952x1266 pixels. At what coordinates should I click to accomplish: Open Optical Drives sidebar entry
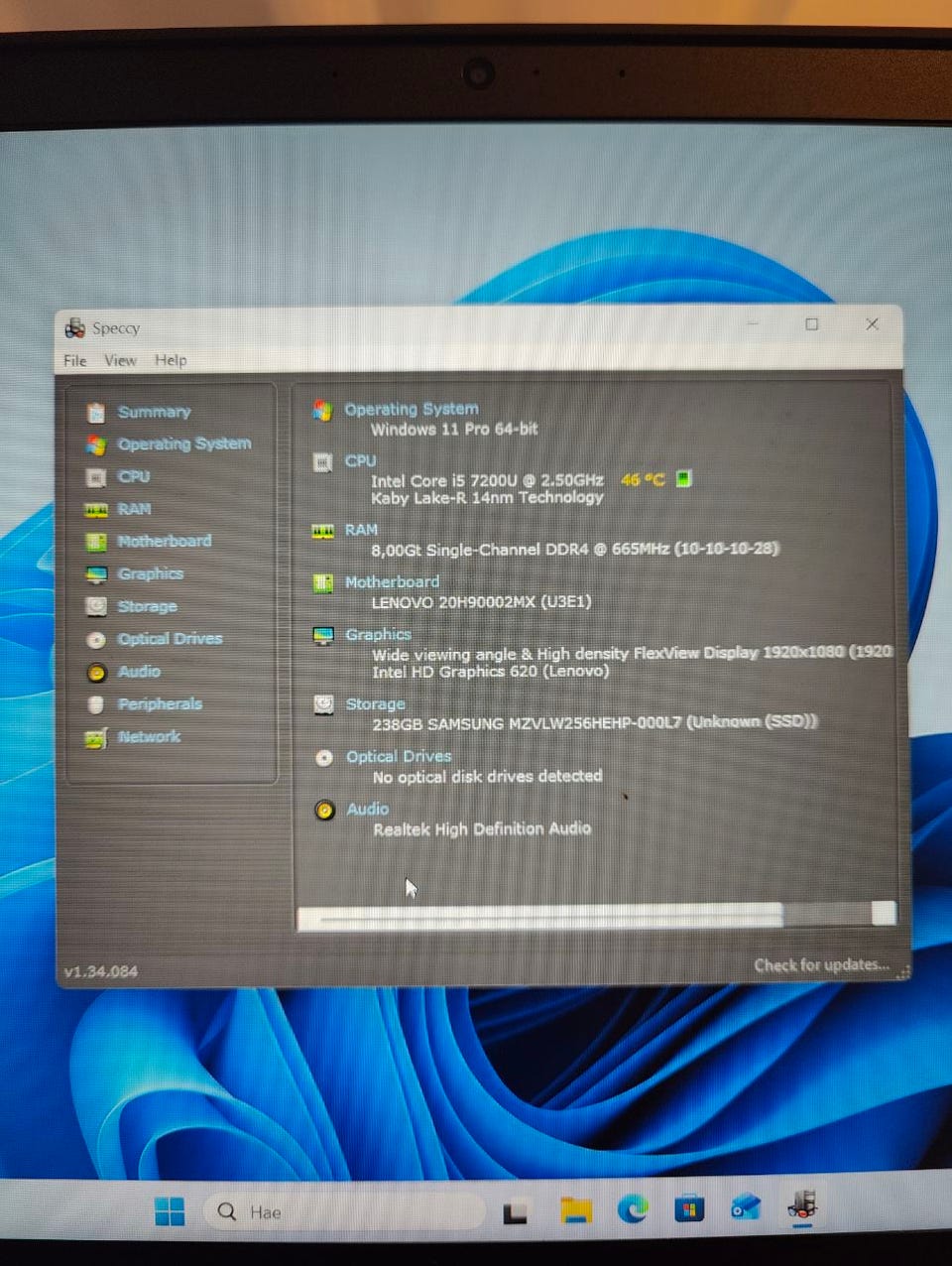point(155,639)
